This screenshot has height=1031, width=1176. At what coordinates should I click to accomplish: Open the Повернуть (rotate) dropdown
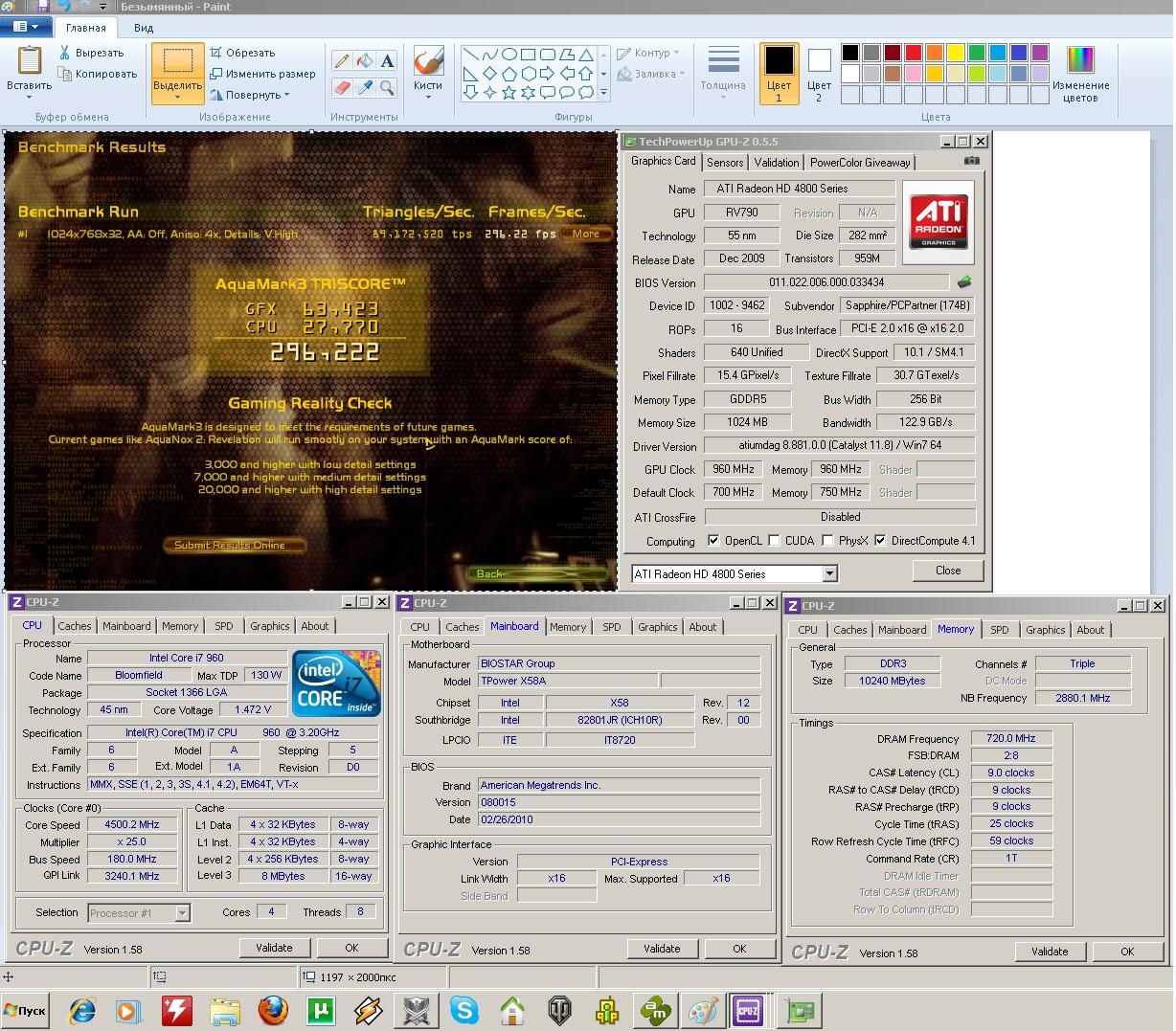click(250, 95)
